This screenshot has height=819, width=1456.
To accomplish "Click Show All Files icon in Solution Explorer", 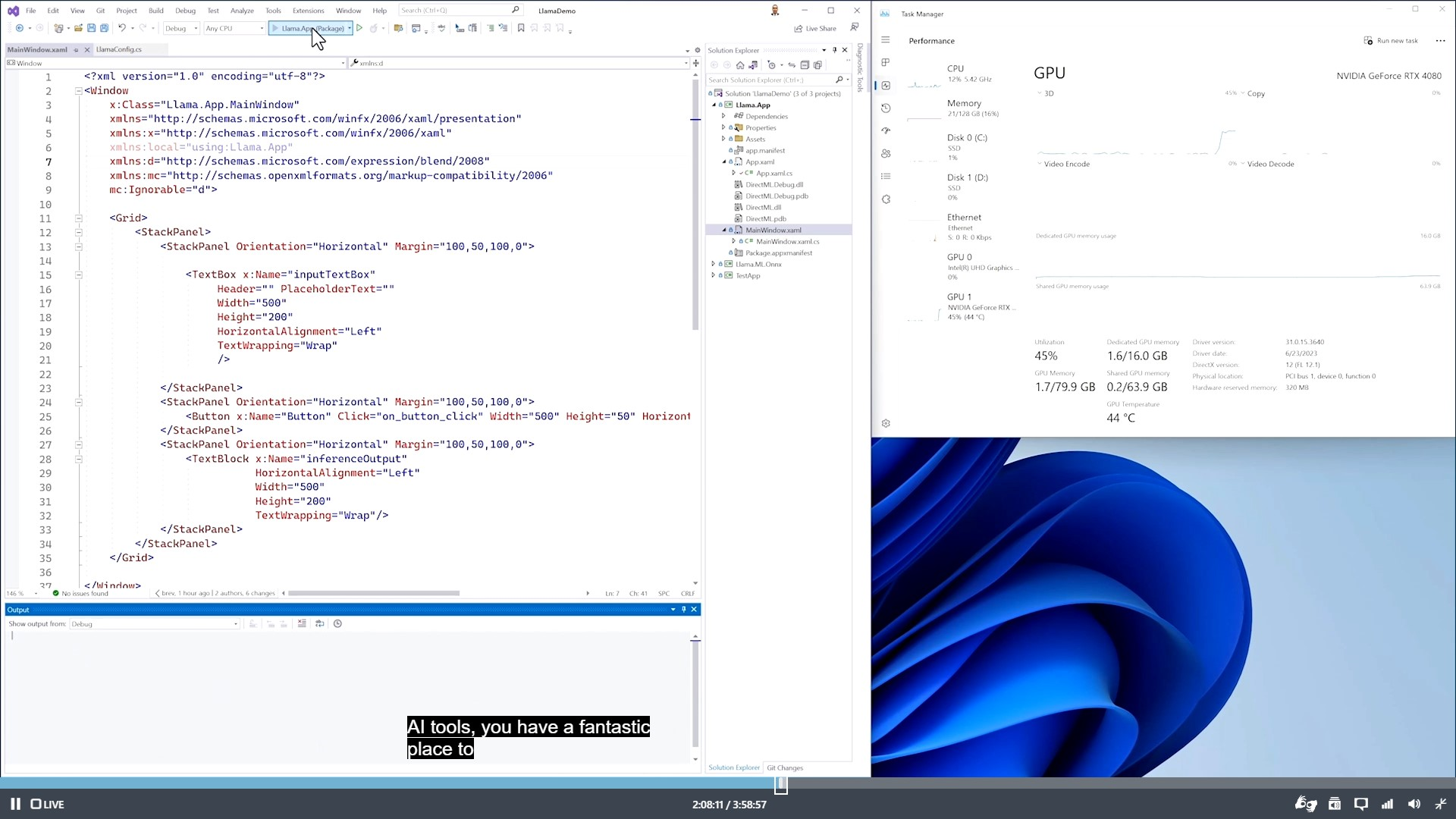I will click(817, 65).
